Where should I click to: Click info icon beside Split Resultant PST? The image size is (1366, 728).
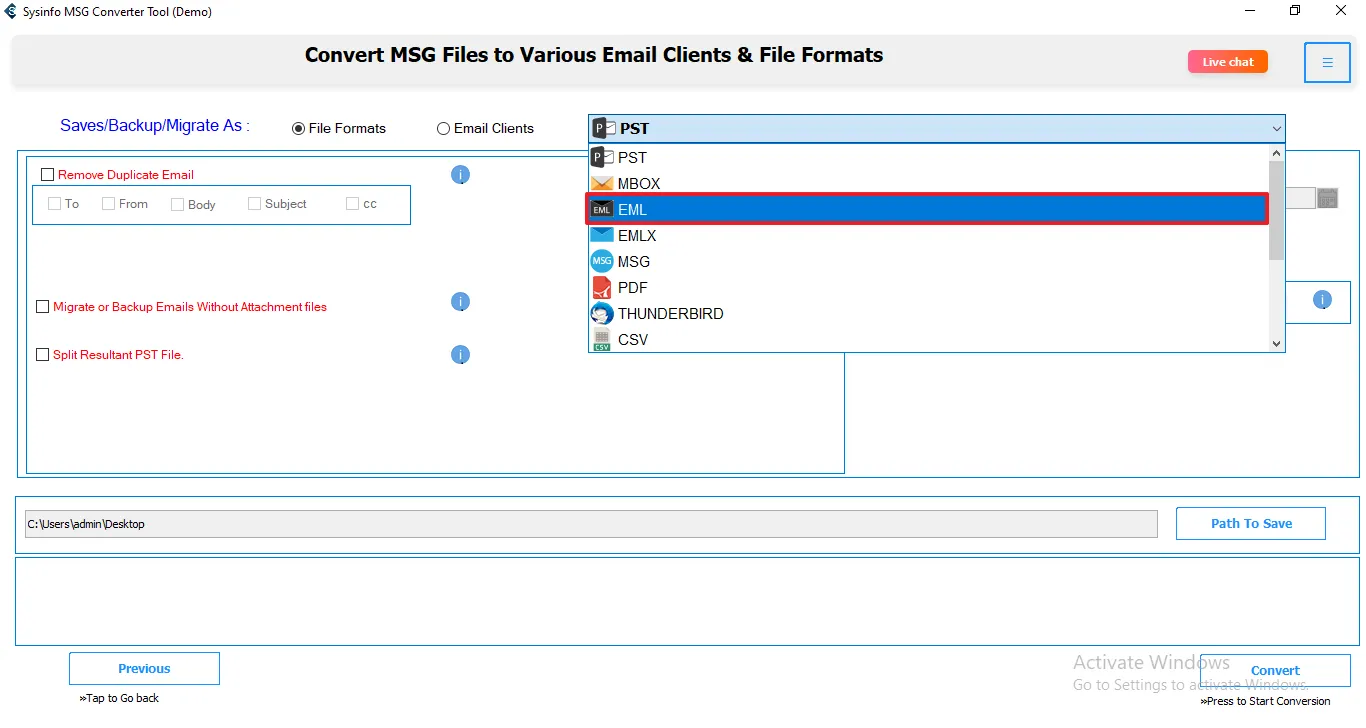pyautogui.click(x=460, y=355)
